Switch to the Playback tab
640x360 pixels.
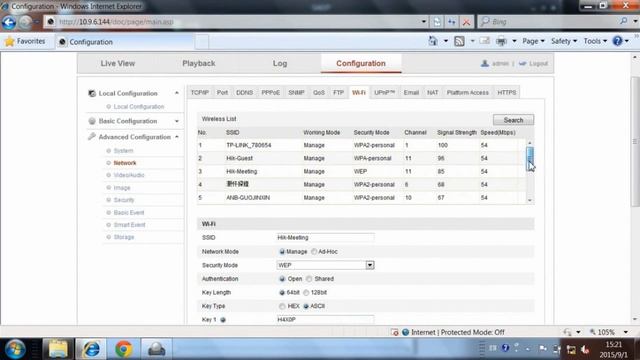pos(199,64)
